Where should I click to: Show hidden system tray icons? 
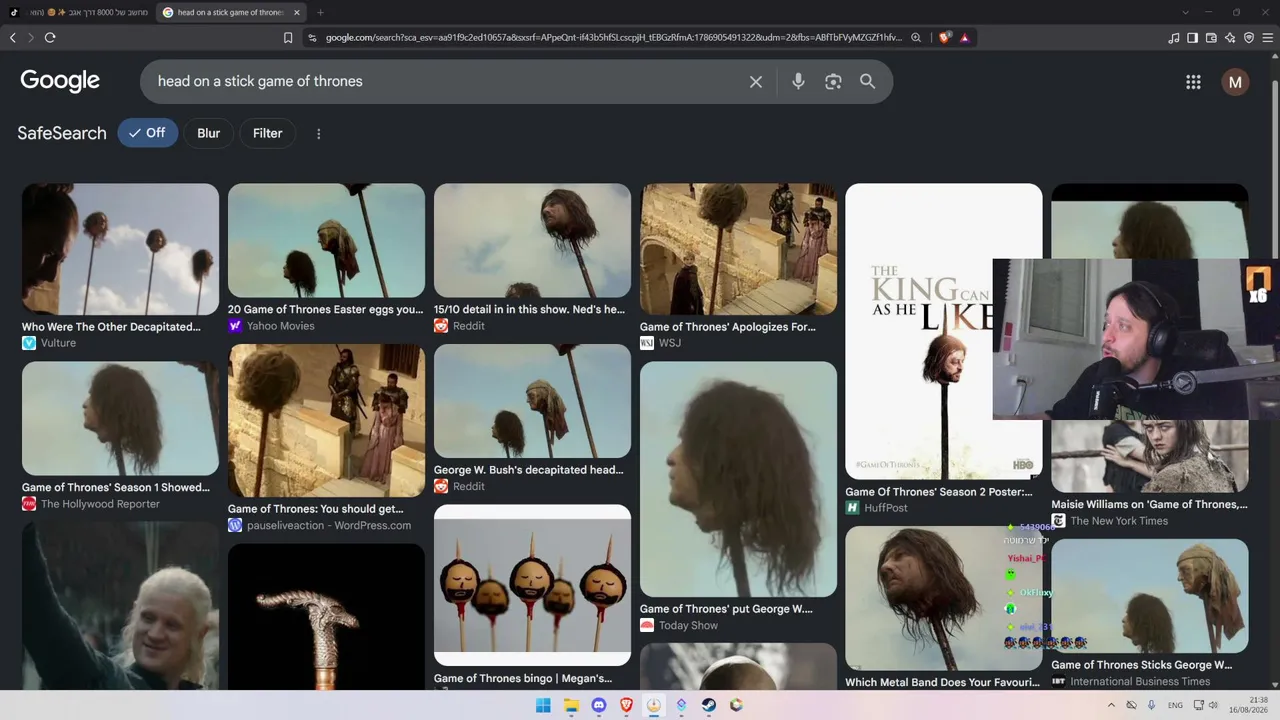tap(1110, 705)
